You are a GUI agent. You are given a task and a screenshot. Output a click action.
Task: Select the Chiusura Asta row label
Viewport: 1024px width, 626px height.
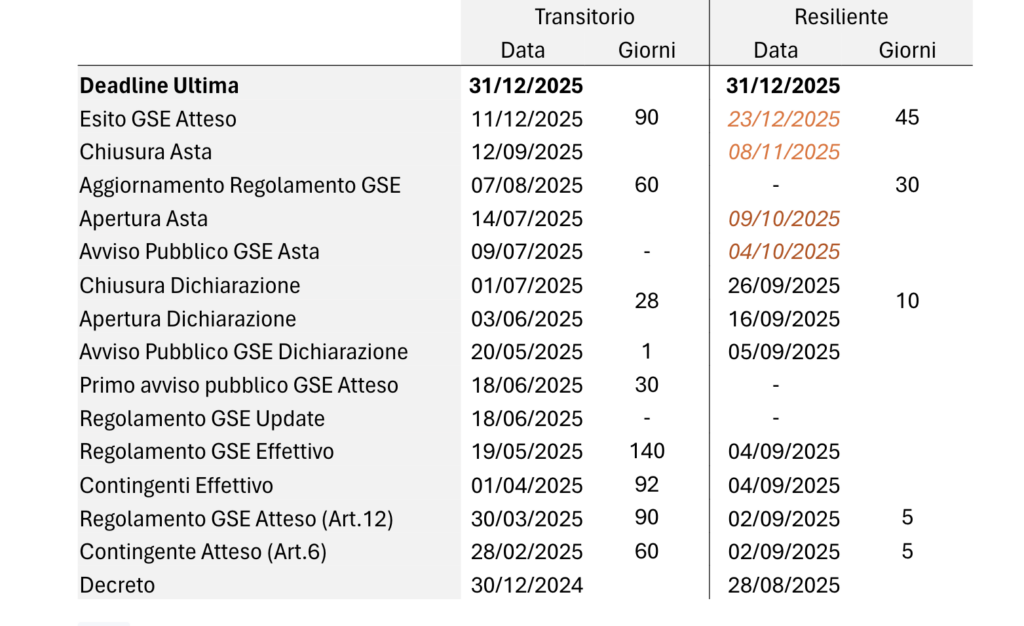pos(146,152)
